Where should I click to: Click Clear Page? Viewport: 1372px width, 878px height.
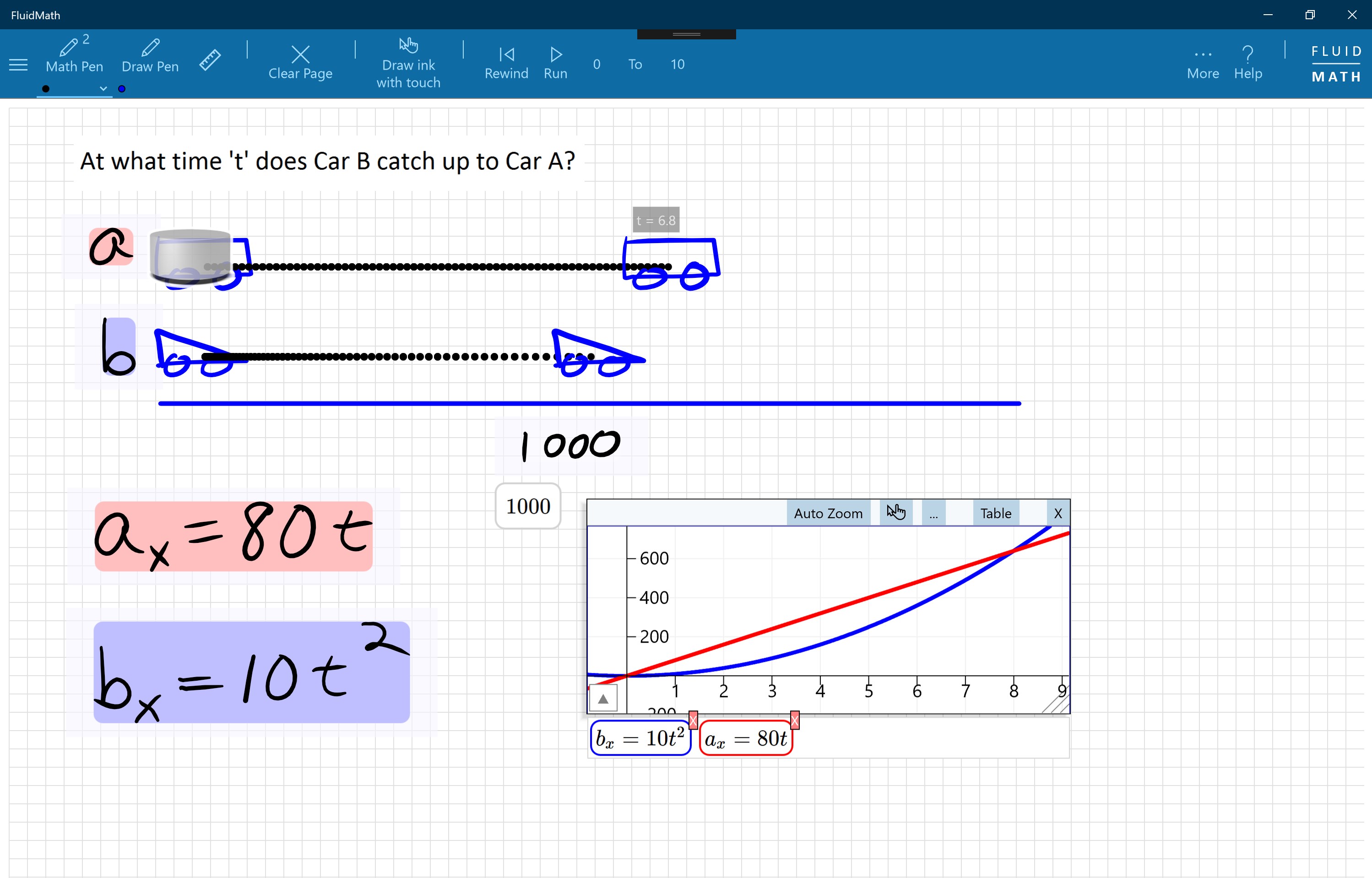[x=300, y=63]
